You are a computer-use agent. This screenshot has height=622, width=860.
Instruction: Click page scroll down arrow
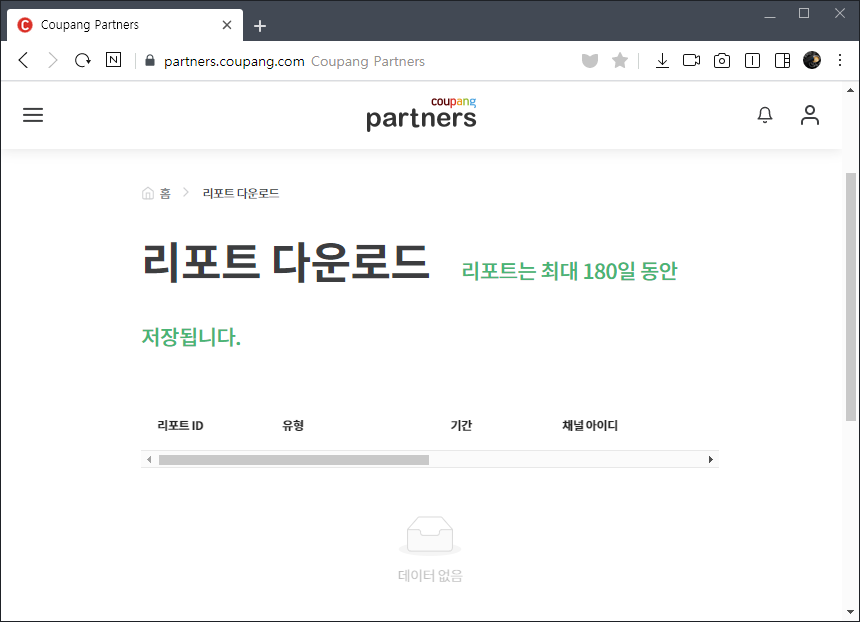point(851,612)
